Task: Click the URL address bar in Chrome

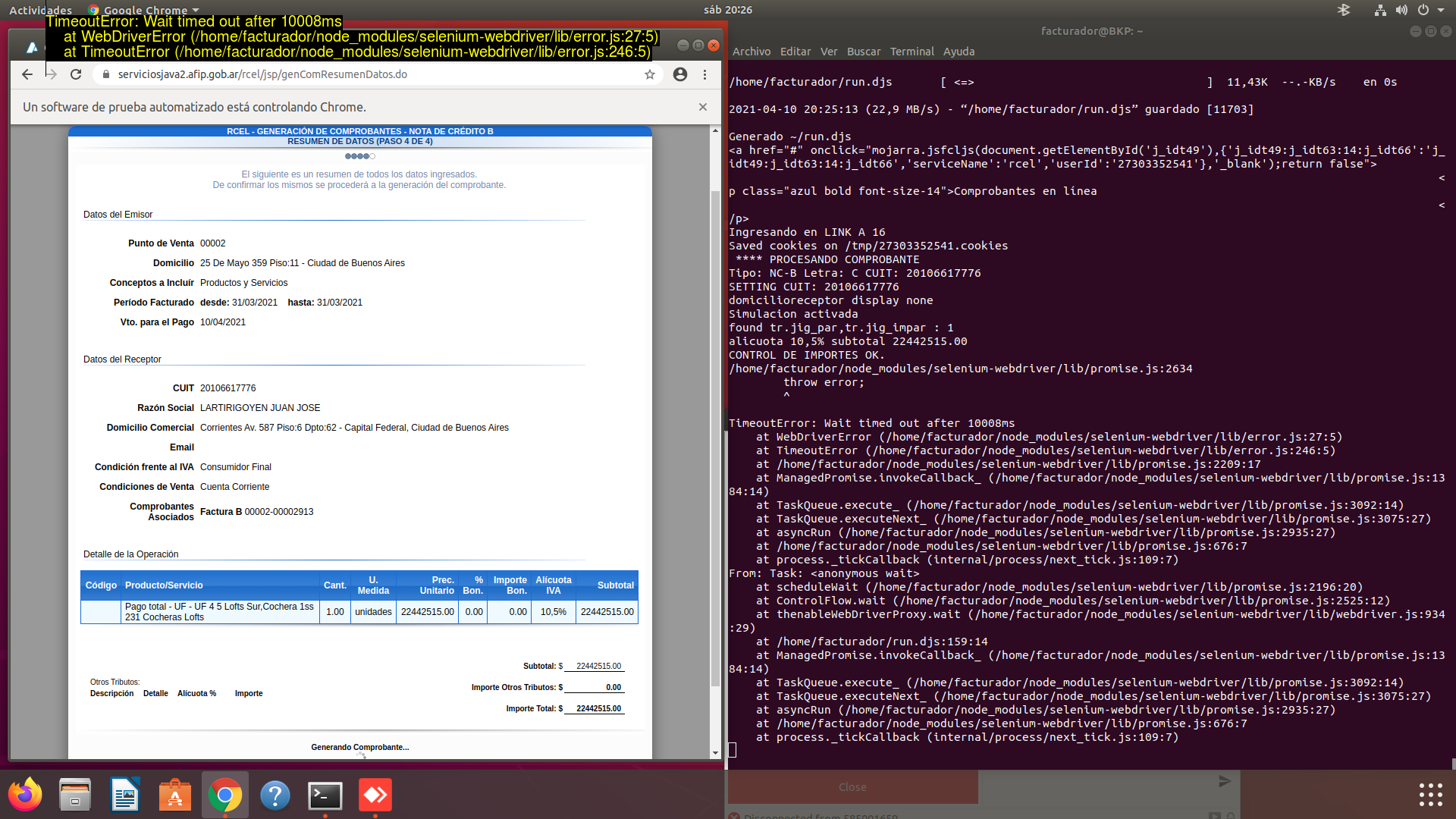Action: coord(378,74)
